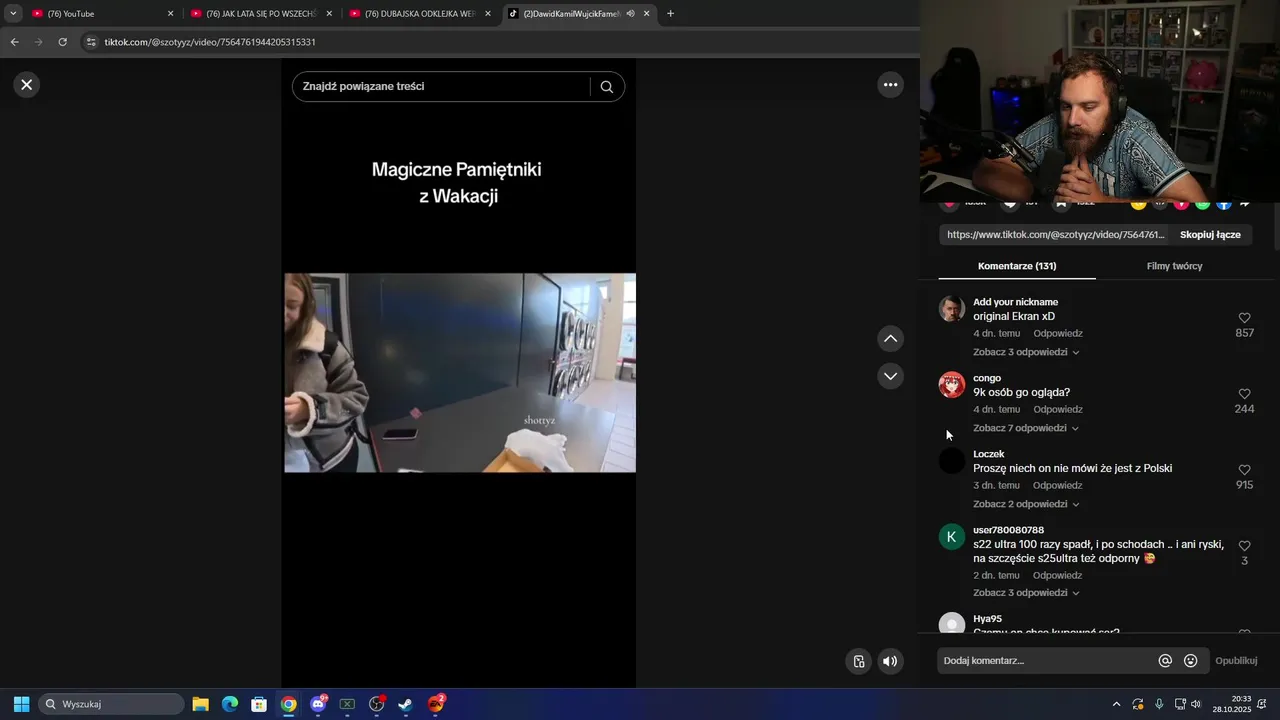Screen dimensions: 1280x720
Task: Click Odpowiedz under congo's comment
Action: pos(1058,410)
